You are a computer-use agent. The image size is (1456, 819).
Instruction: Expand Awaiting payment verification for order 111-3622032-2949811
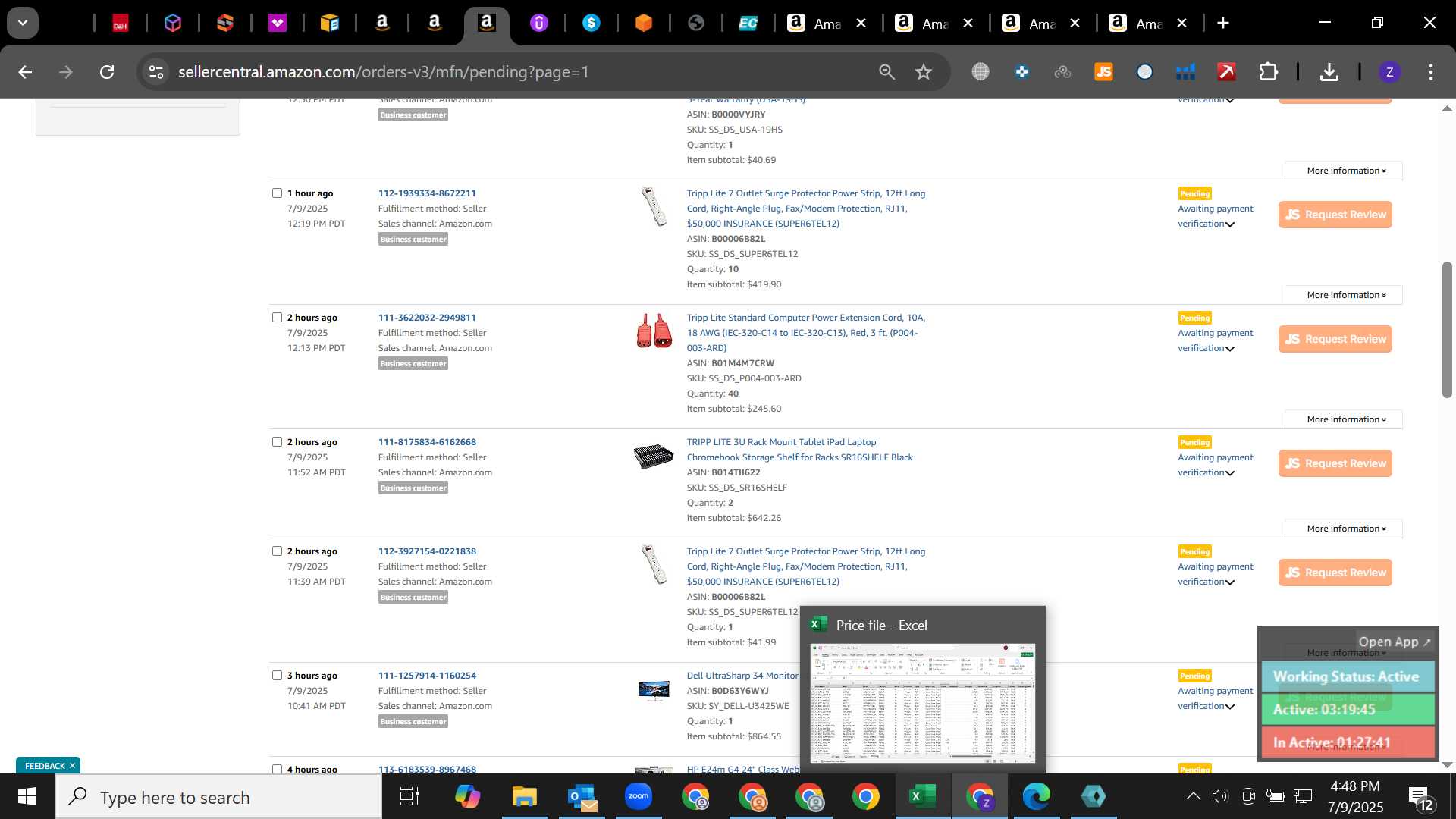1215,340
